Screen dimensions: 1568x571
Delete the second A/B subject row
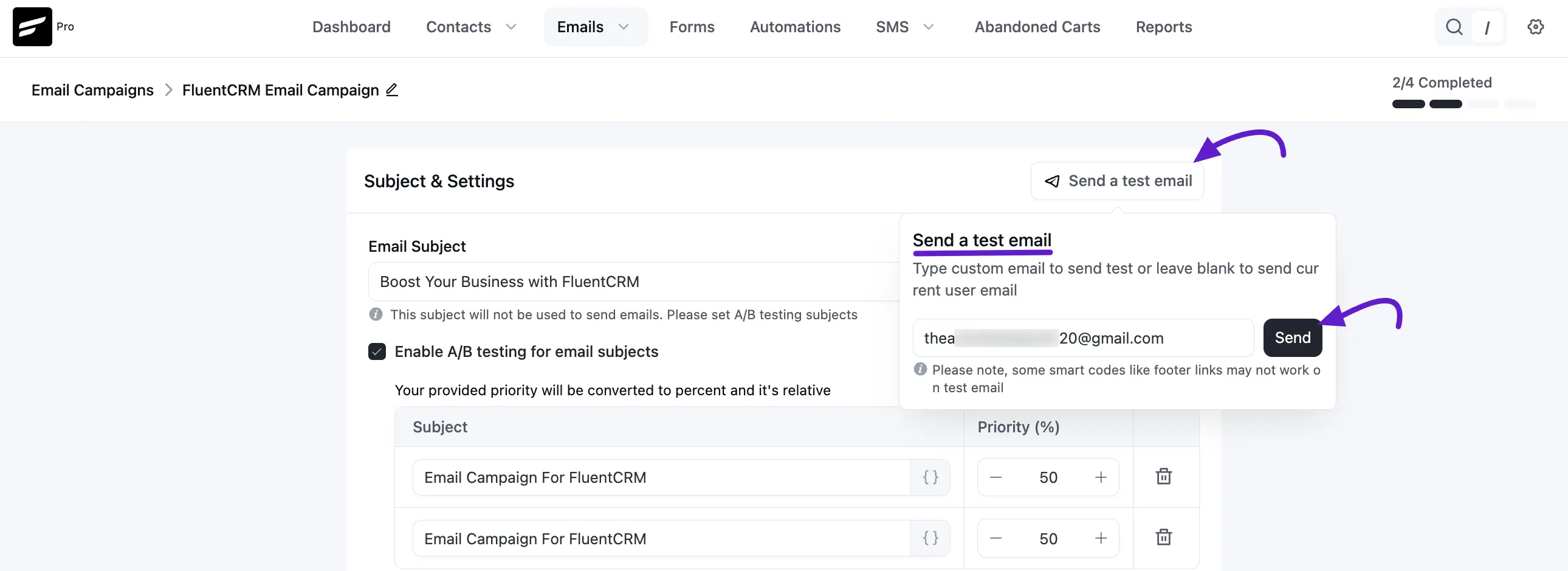pyautogui.click(x=1164, y=538)
